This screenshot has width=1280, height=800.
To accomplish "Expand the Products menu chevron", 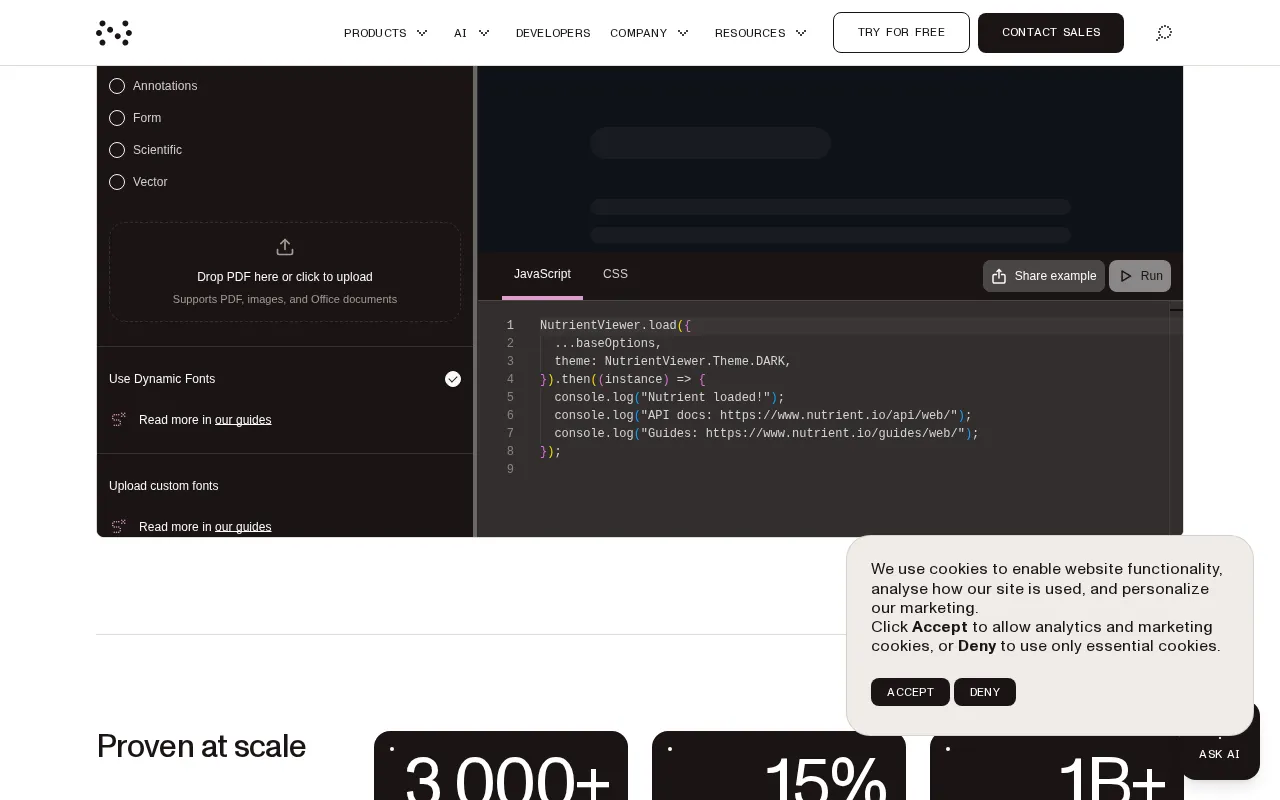I will pos(422,33).
